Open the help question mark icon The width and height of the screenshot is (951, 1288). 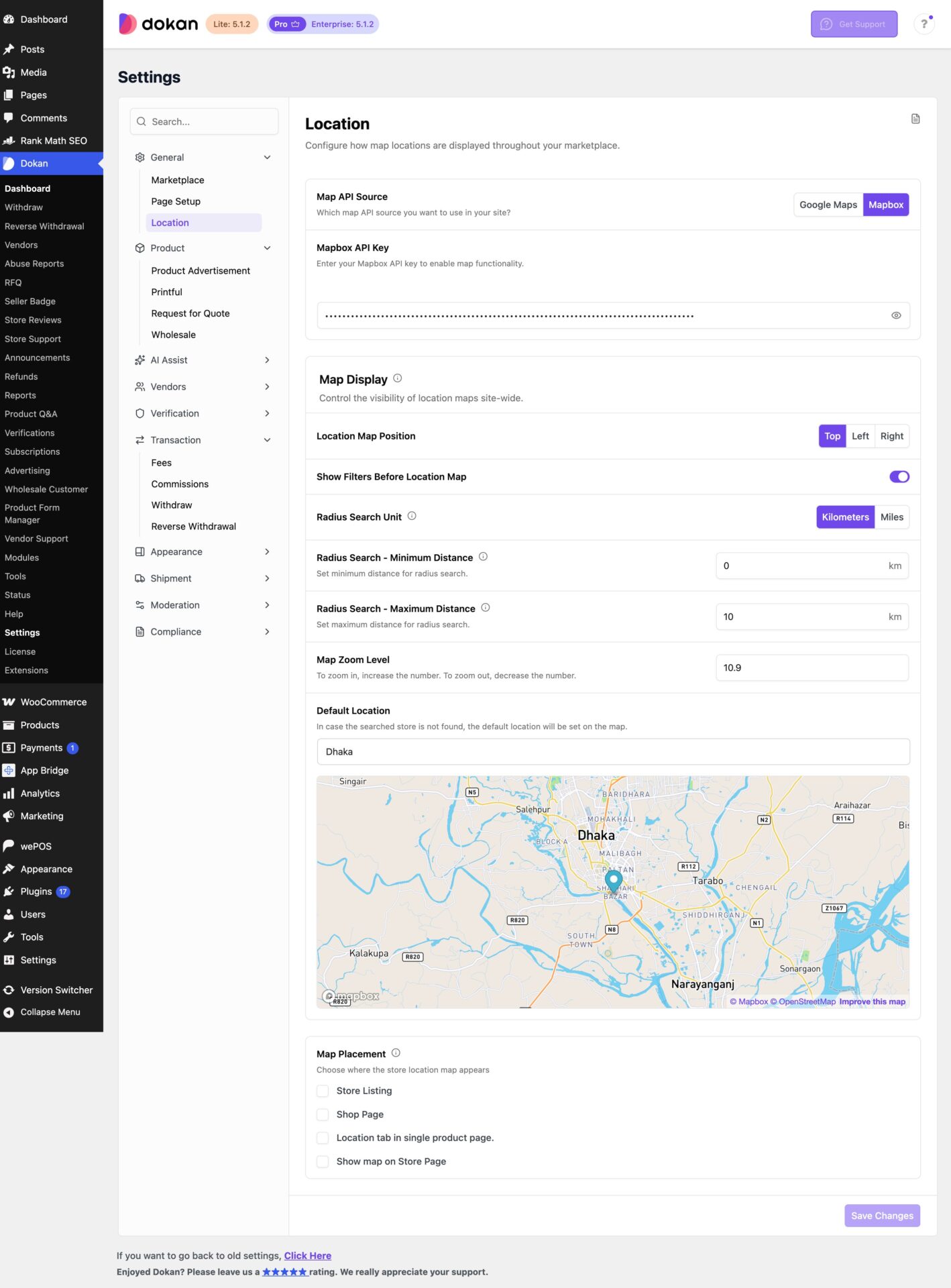(924, 24)
